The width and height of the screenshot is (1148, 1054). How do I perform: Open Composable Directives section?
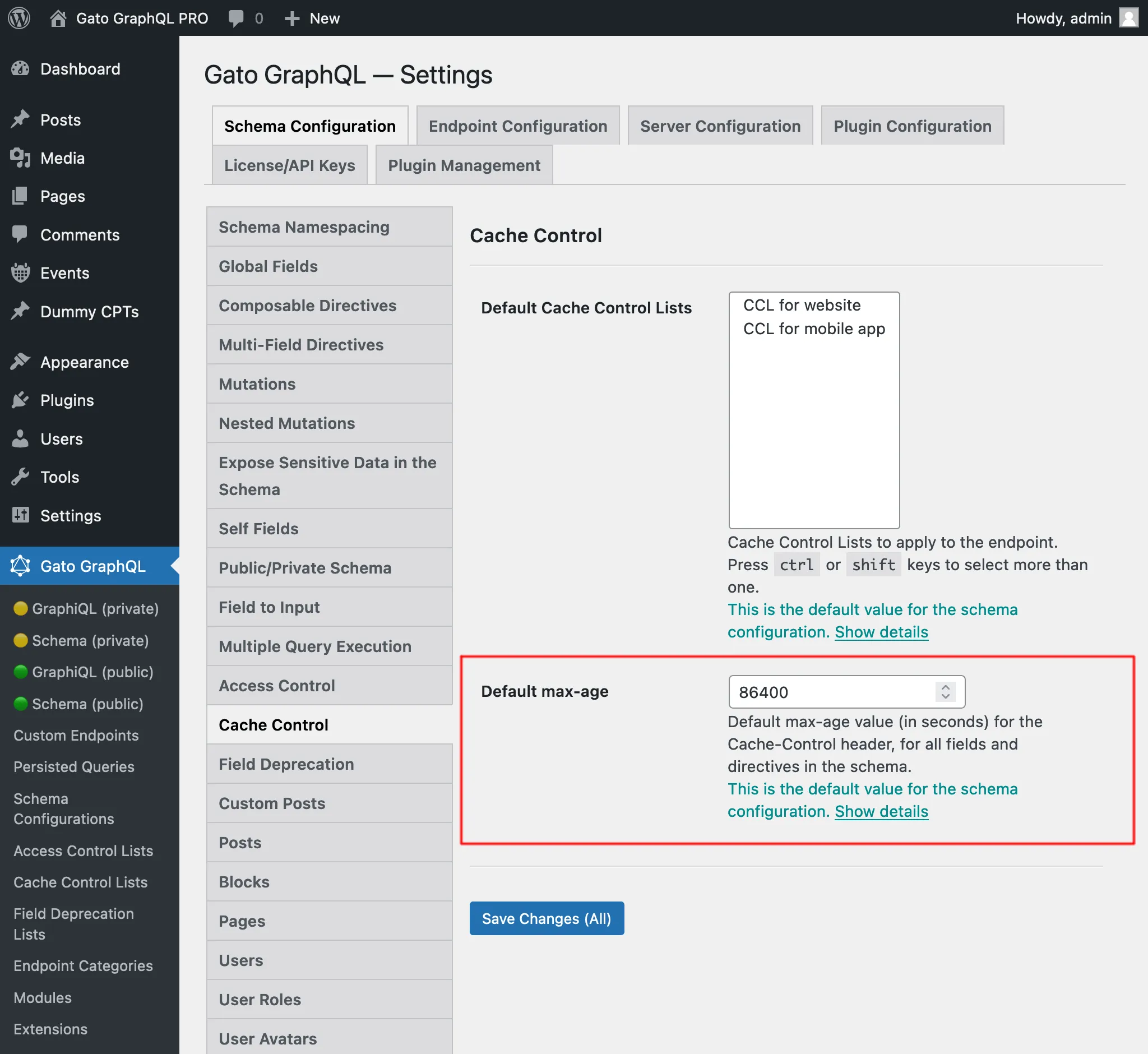[x=330, y=306]
